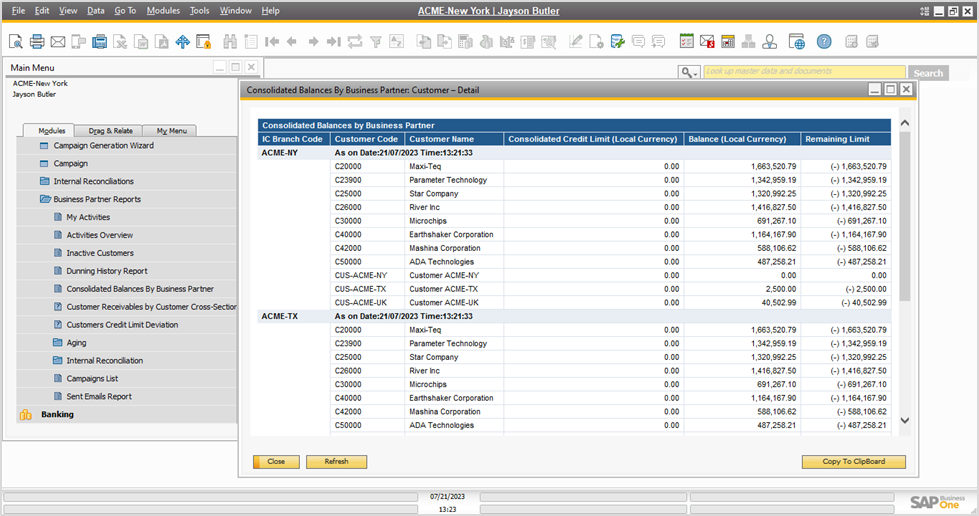This screenshot has height=516, width=979.
Task: Open the Modules menu
Action: 163,10
